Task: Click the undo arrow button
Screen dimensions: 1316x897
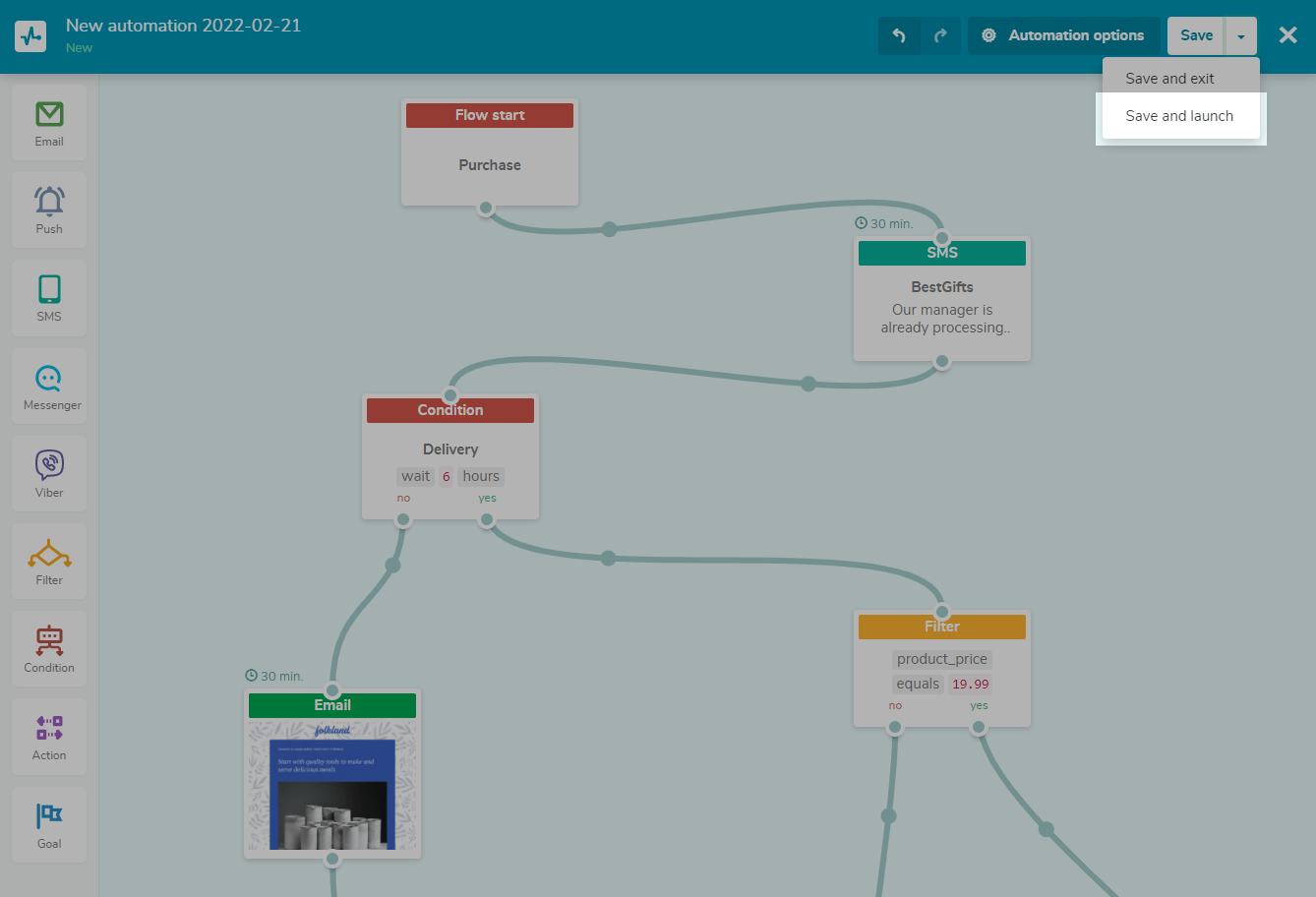Action: (899, 35)
